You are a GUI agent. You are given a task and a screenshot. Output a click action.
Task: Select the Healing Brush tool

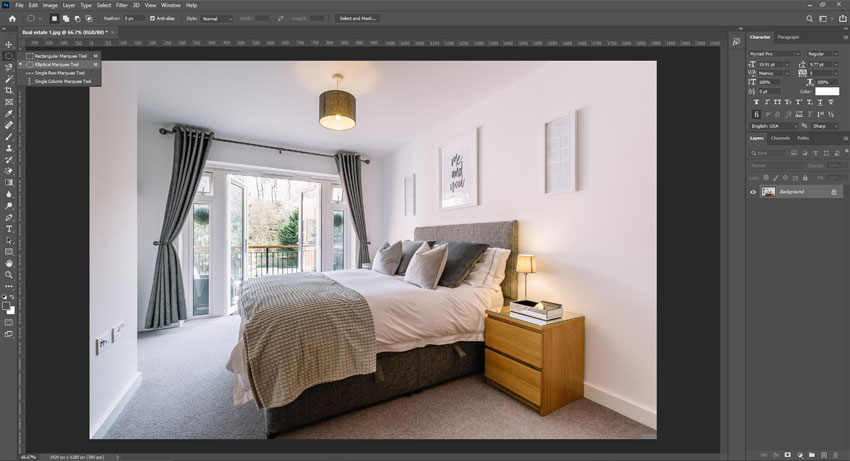tap(9, 125)
